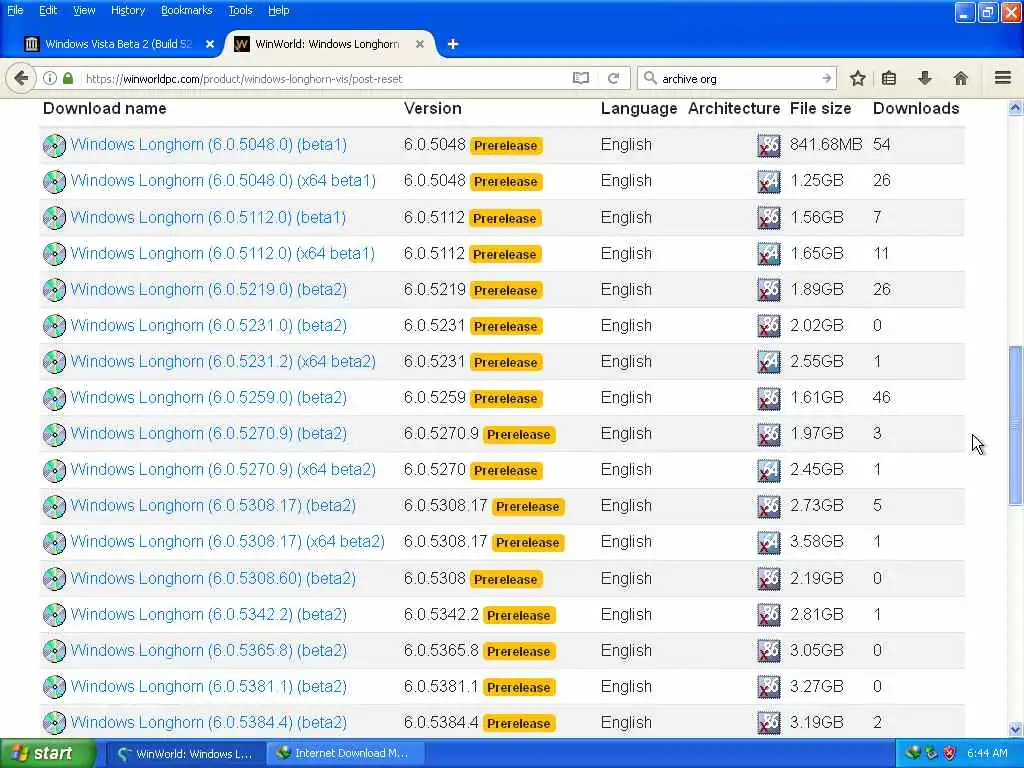This screenshot has height=768, width=1024.
Task: Open the File menu
Action: coord(15,10)
